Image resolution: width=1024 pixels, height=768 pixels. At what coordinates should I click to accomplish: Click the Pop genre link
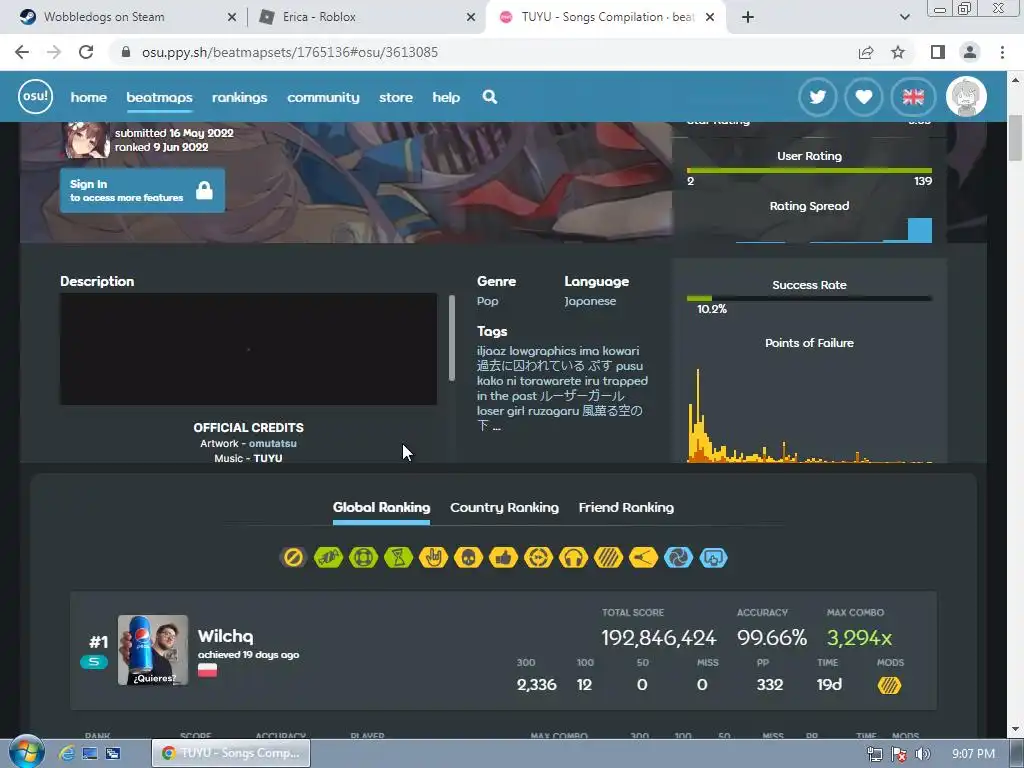[487, 301]
